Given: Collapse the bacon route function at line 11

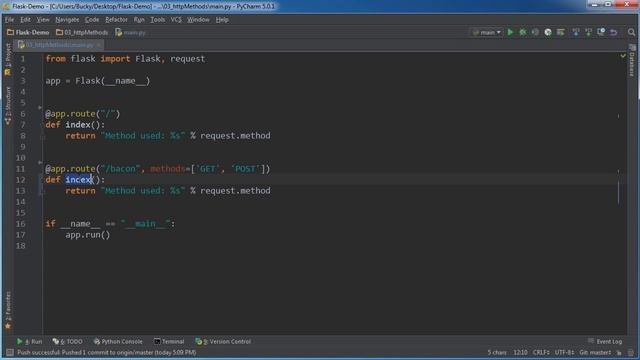Looking at the screenshot, I should click(x=40, y=162).
